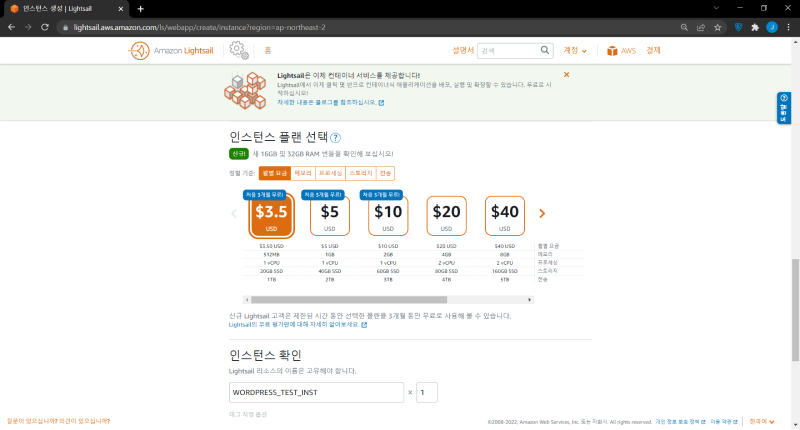The image size is (800, 430).
Task: Close the Lightsail browser tab
Action: tap(121, 9)
